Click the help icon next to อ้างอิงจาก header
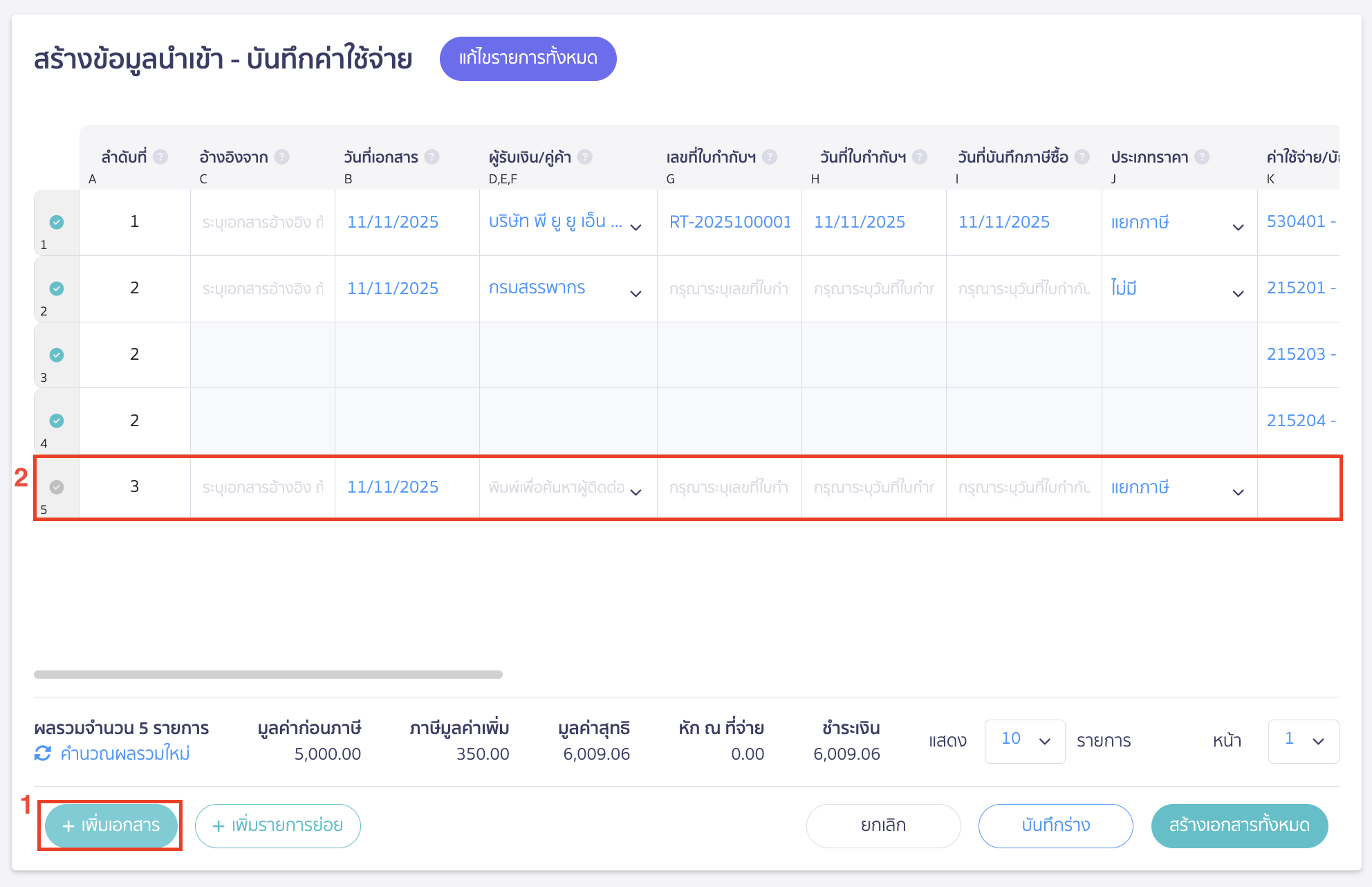Viewport: 1372px width, 887px height. (283, 157)
